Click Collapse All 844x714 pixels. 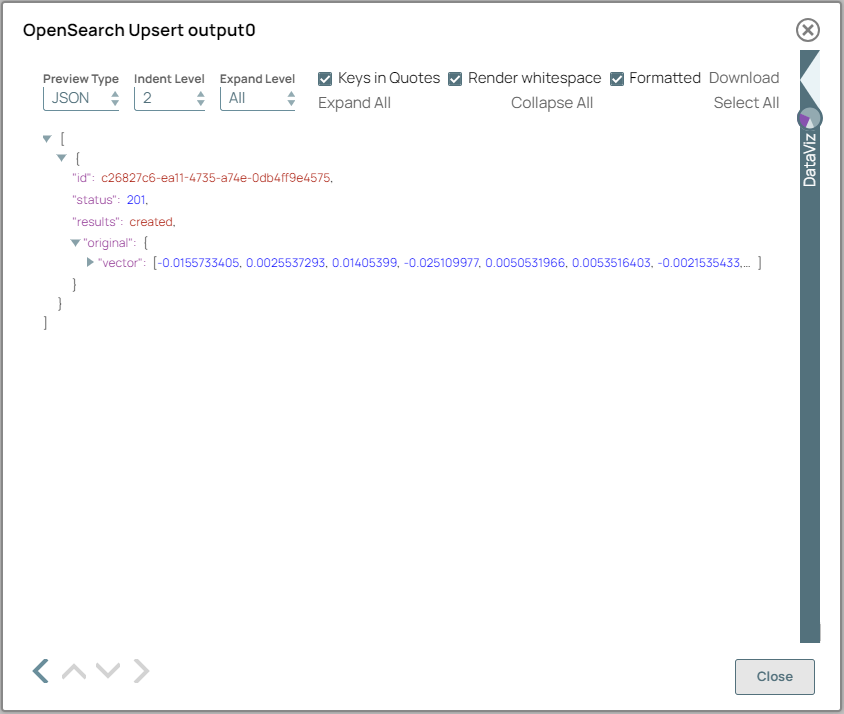click(x=552, y=102)
